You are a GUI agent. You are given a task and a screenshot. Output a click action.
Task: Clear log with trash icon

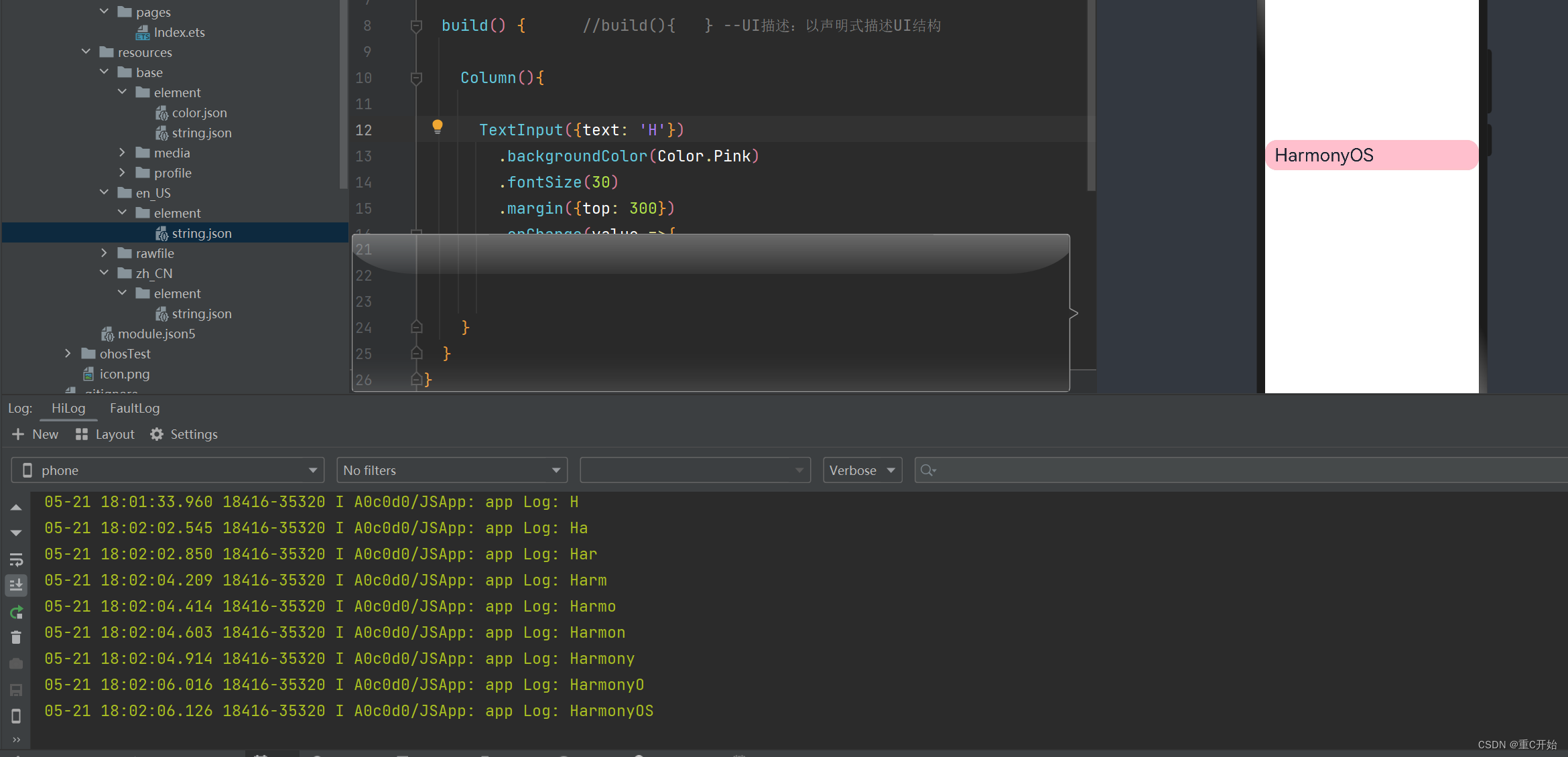tap(16, 638)
